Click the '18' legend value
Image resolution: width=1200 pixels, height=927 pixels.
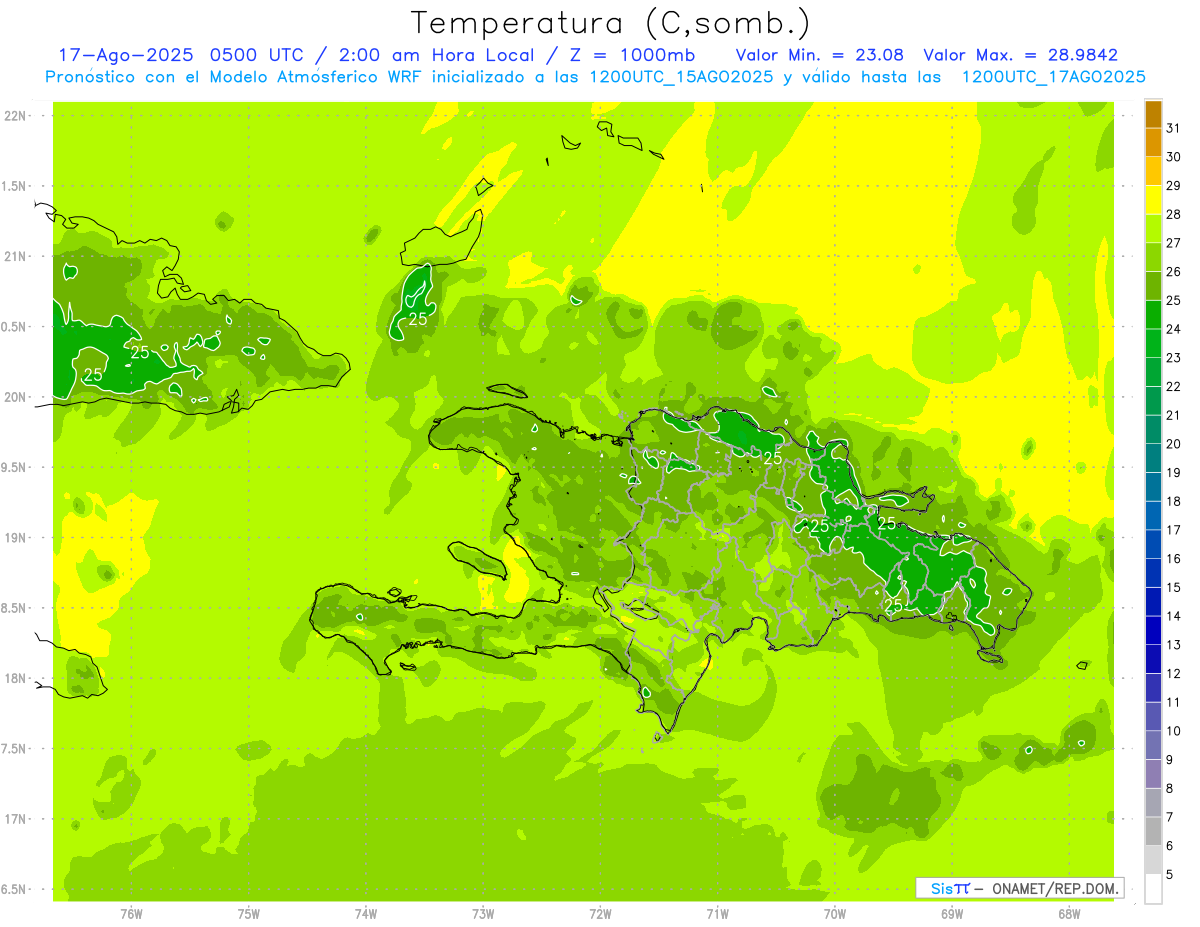click(1174, 501)
